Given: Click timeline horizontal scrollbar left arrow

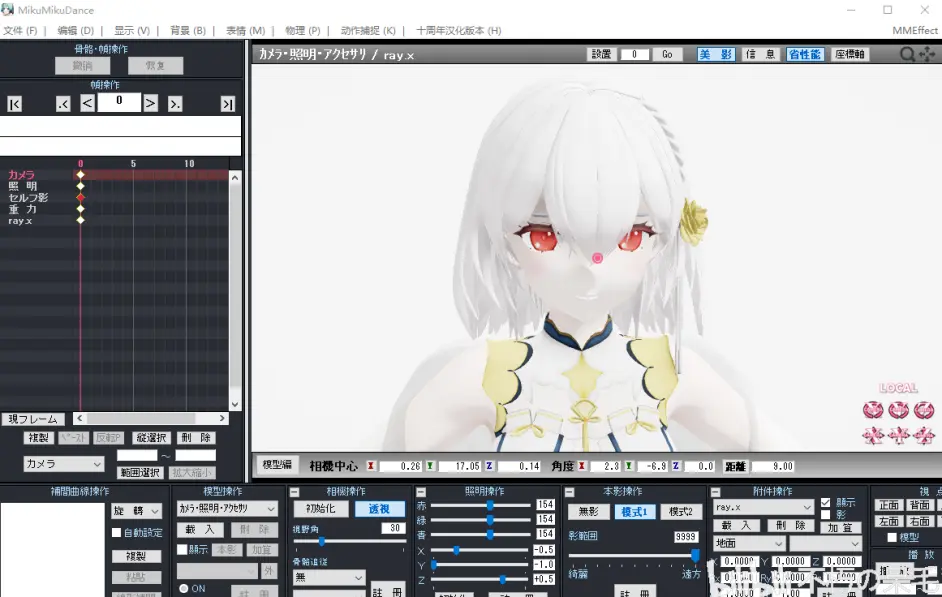Looking at the screenshot, I should 79,418.
